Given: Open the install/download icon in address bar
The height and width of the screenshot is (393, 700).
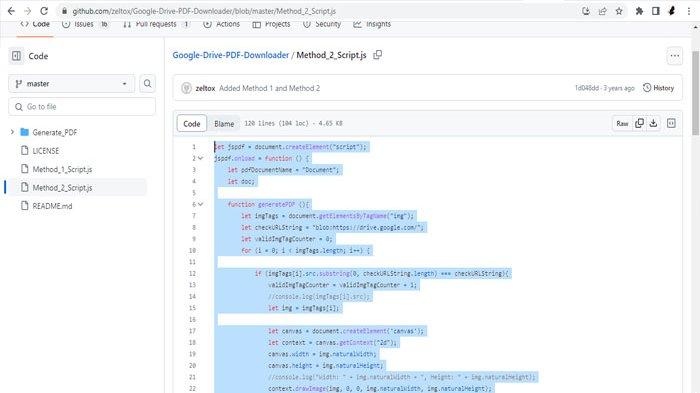Looking at the screenshot, I should [586, 11].
